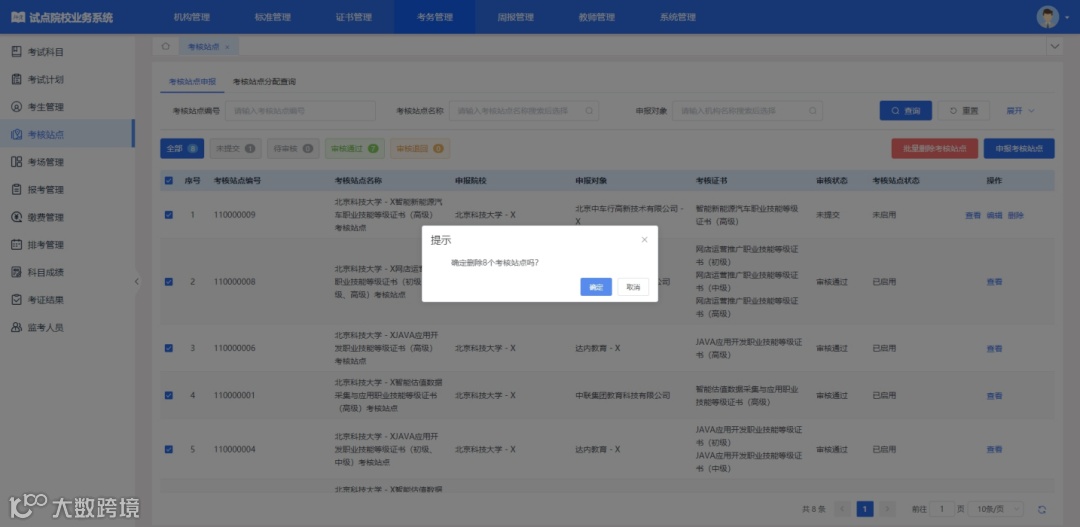Click search icon in 考核站点名称 field
The height and width of the screenshot is (527, 1080).
590,110
